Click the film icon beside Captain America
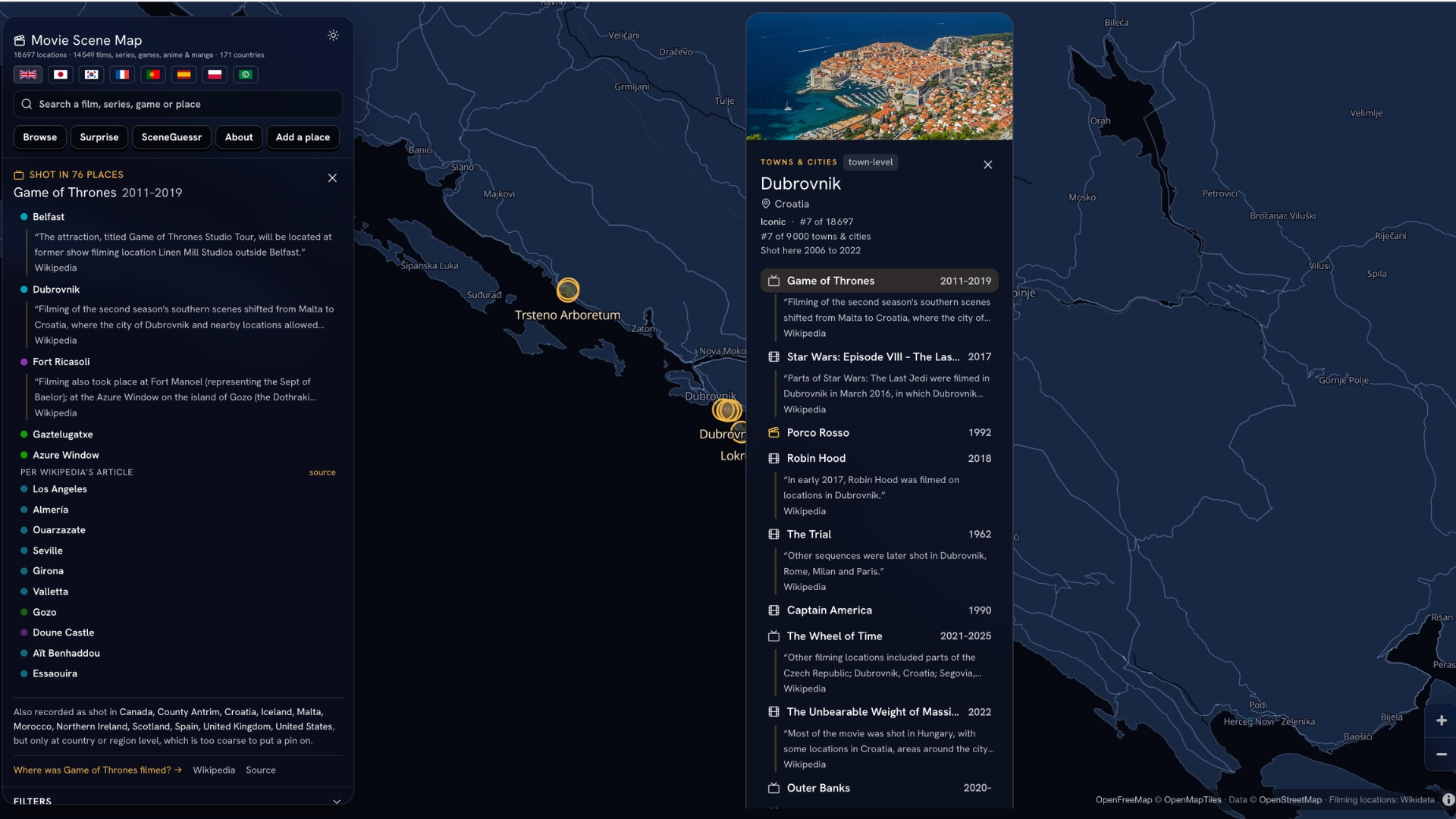The width and height of the screenshot is (1456, 819). point(773,610)
